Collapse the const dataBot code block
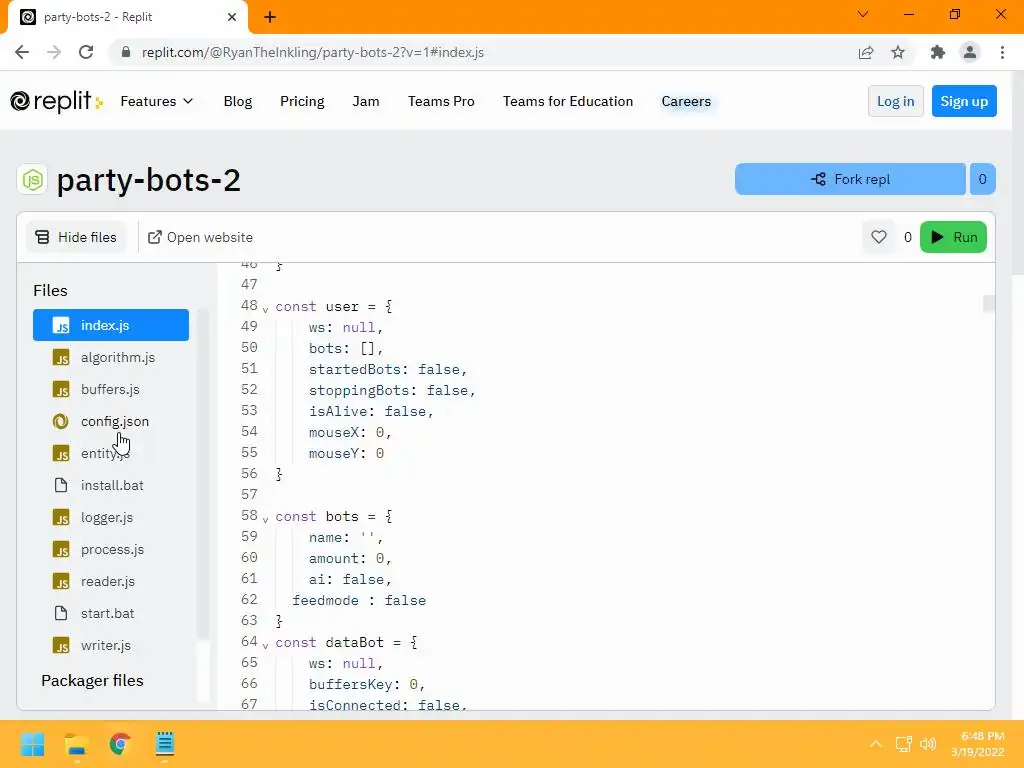1024x768 pixels. 265,645
